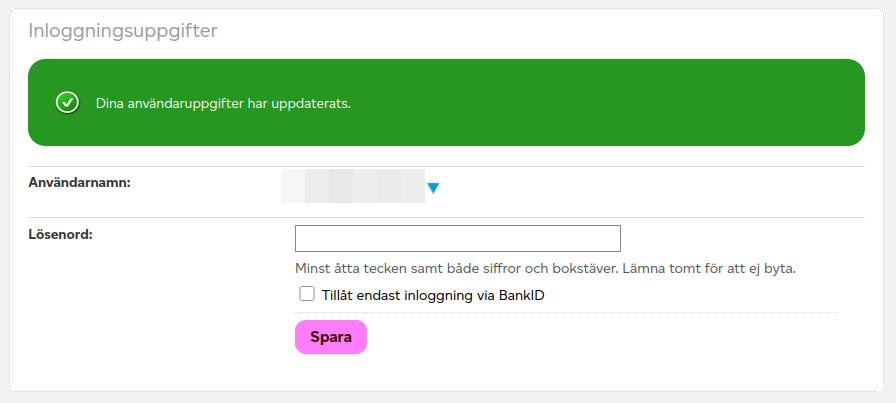896x403 pixels.
Task: Save login details with Spara
Action: click(331, 337)
